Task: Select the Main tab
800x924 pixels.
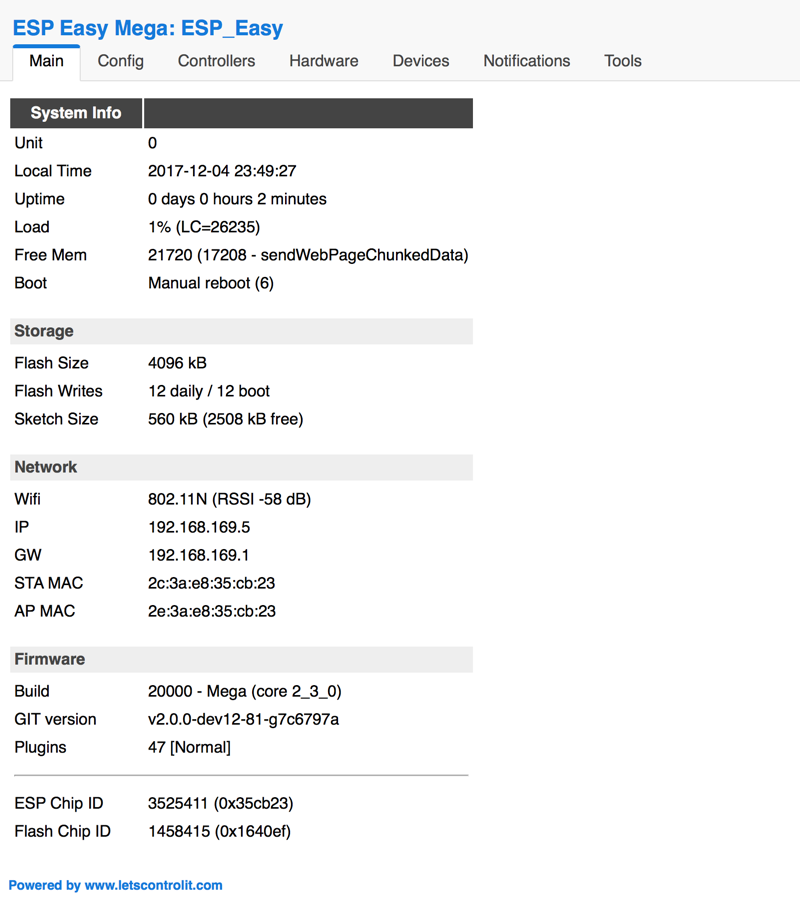Action: click(46, 61)
